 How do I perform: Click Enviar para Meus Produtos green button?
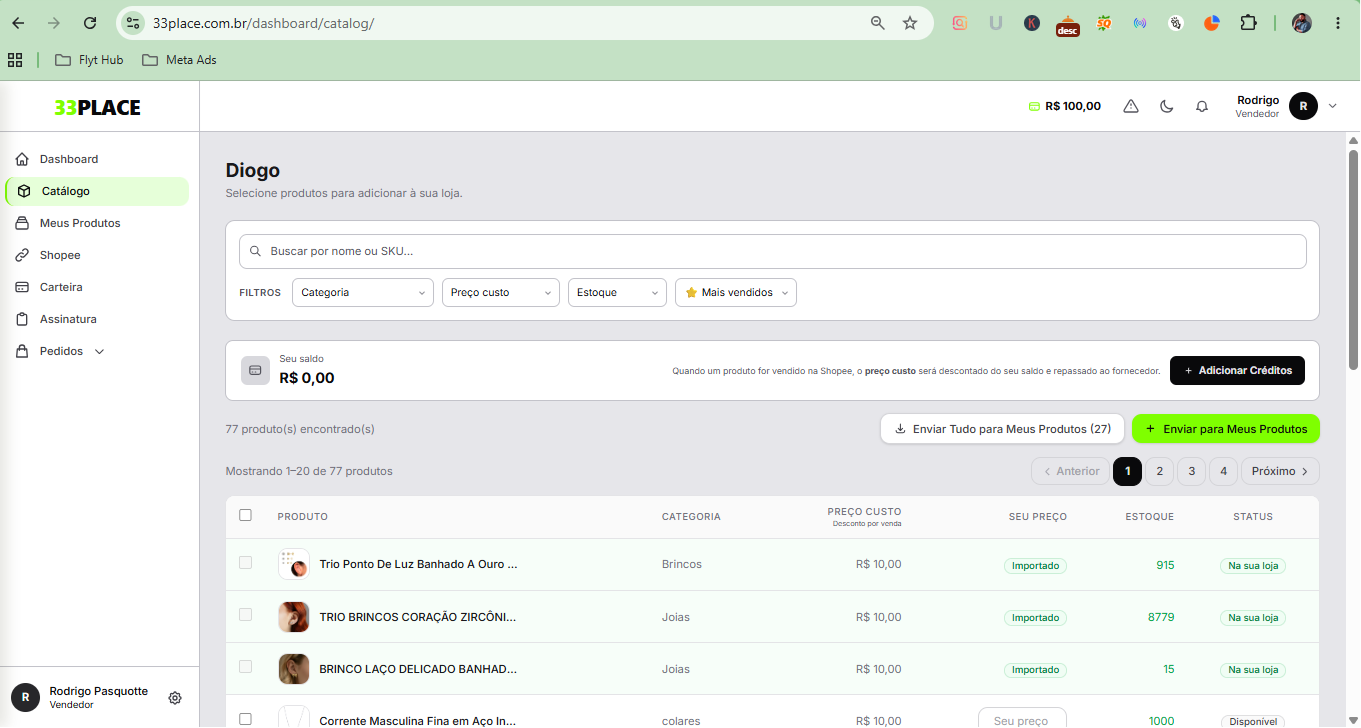pos(1226,429)
